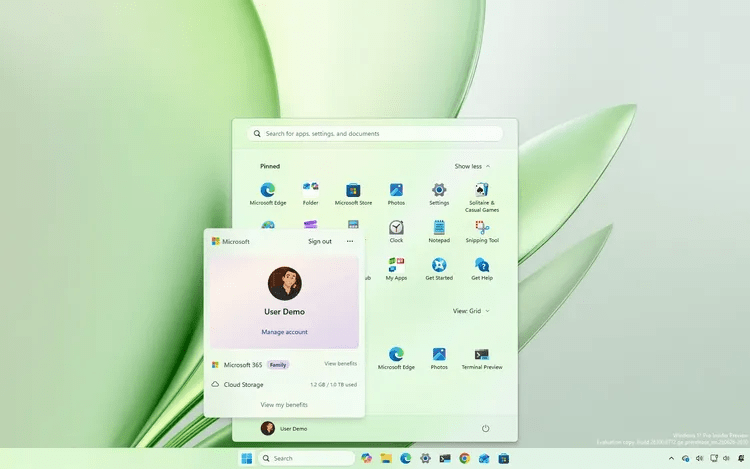Launch Solitaire & Casual Games
The image size is (750, 469).
point(482,197)
